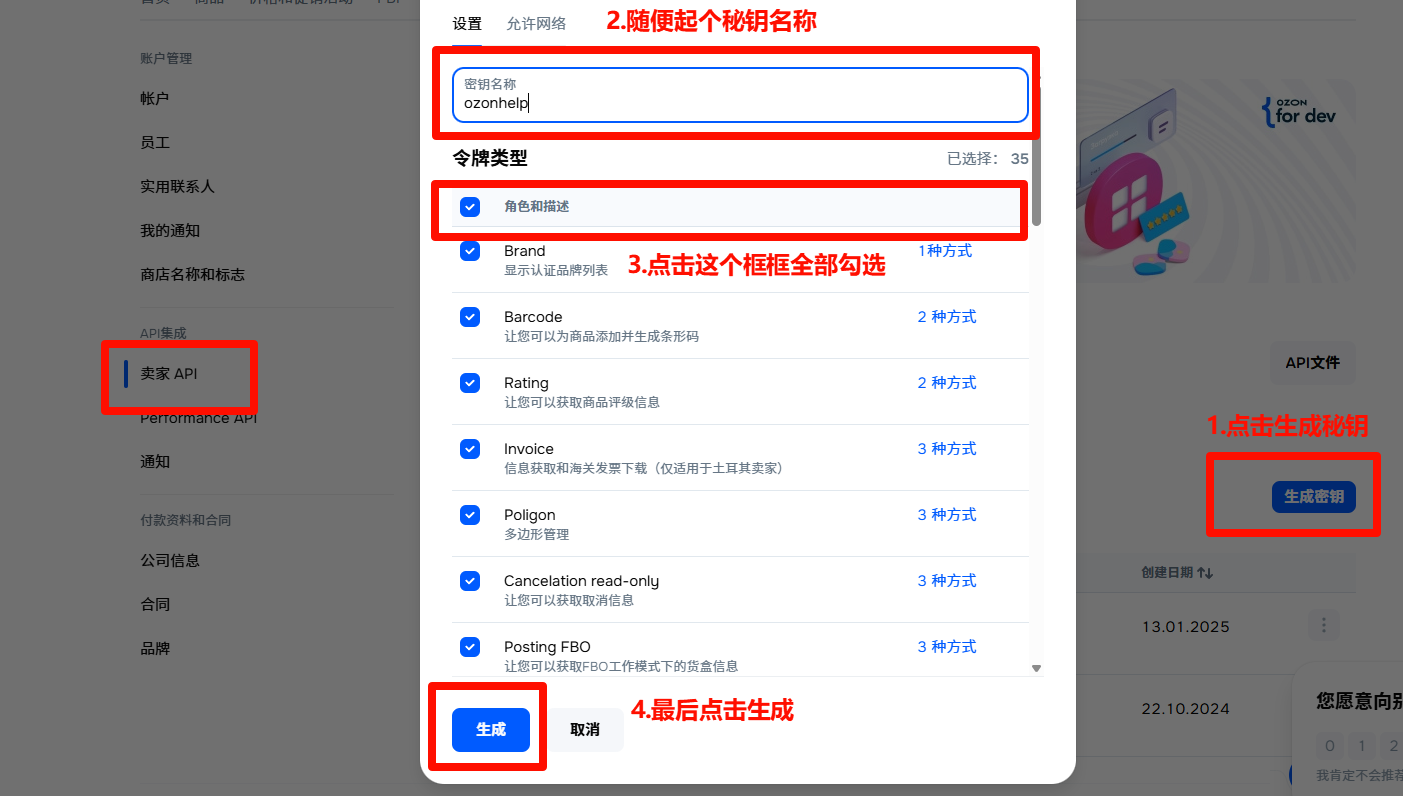The image size is (1403, 796).
Task: Expand the Brand 1 method link
Action: 945,251
